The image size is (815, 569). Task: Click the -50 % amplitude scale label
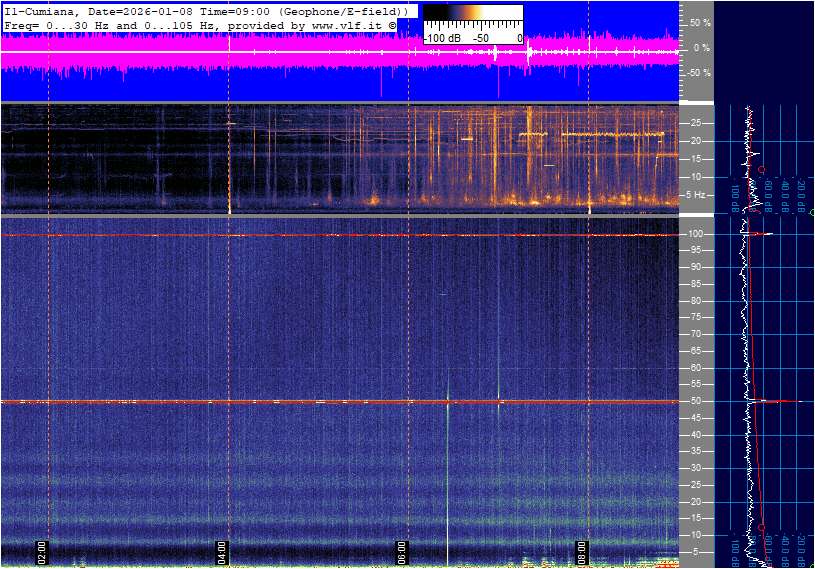tap(698, 73)
